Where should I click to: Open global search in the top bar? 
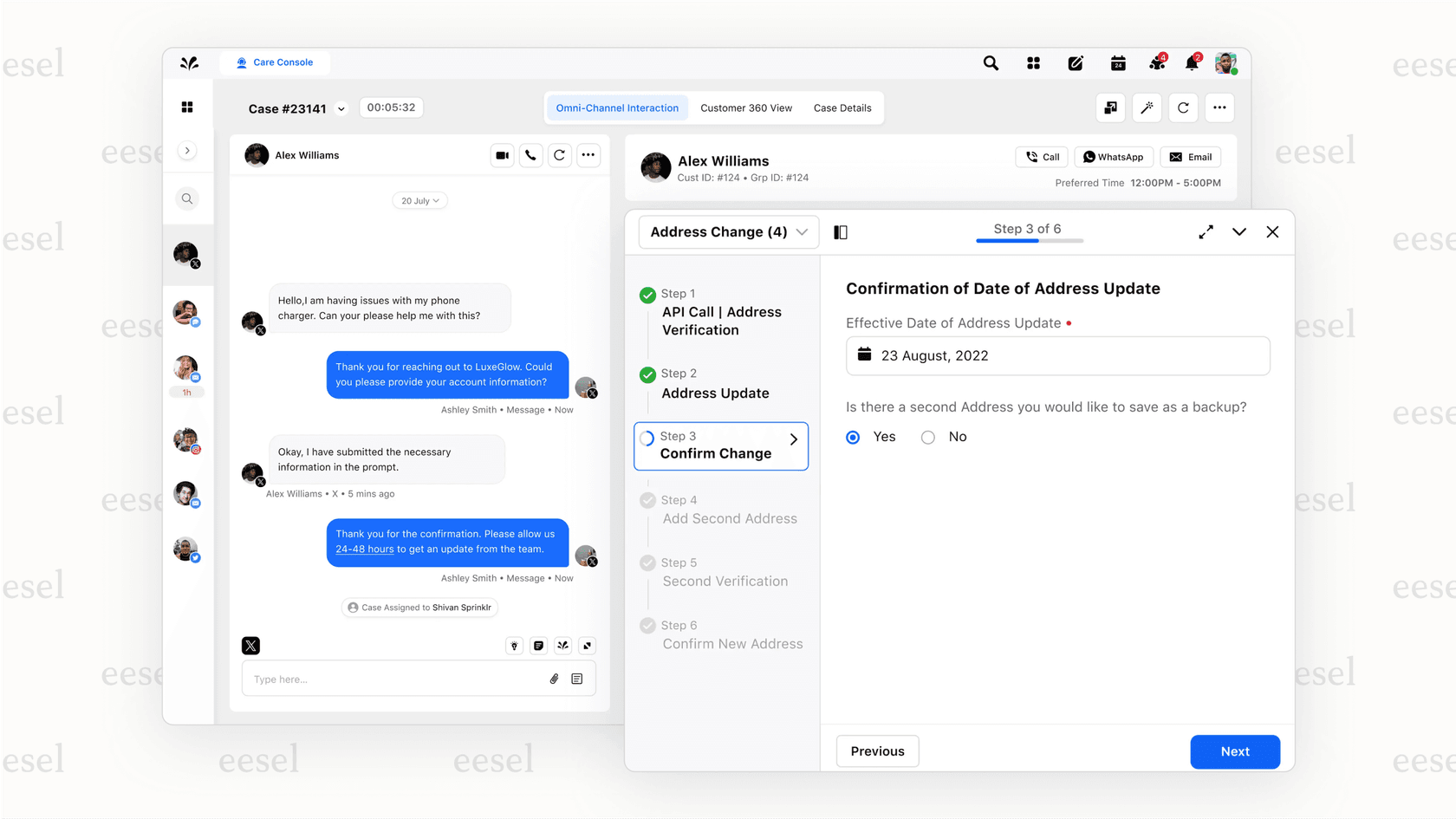coord(991,63)
